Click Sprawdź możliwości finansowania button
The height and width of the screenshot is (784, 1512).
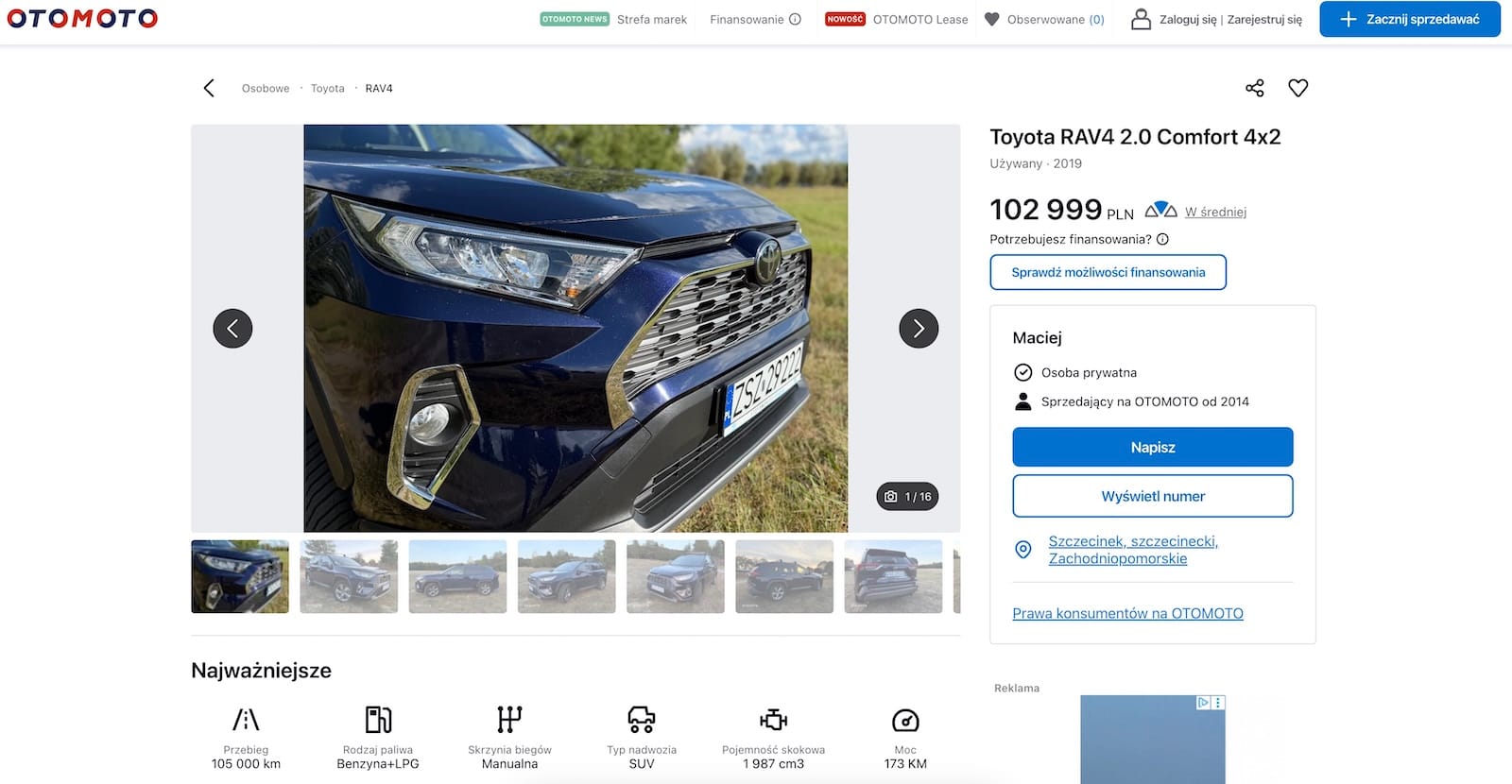tap(1108, 272)
